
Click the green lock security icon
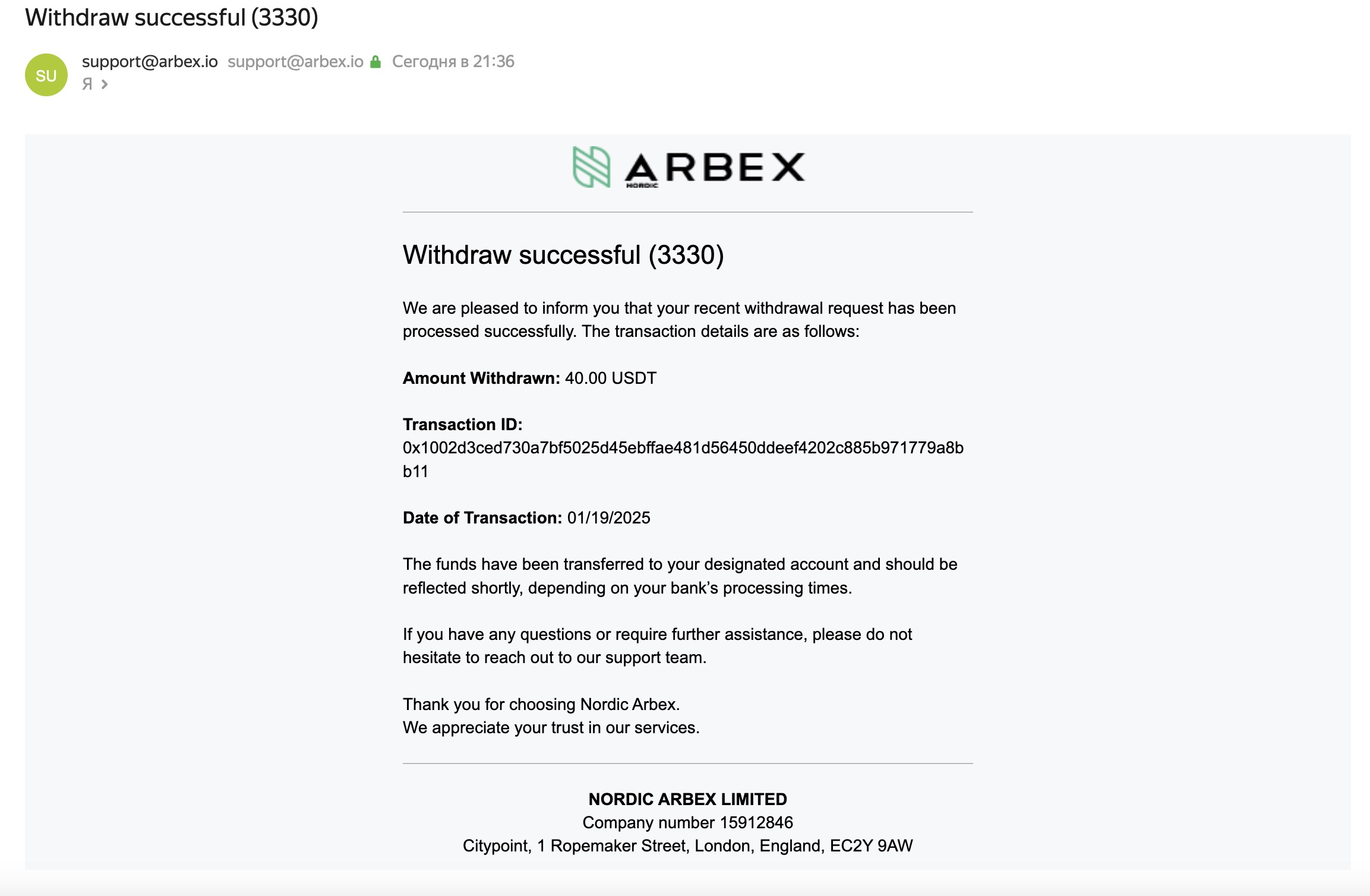pyautogui.click(x=375, y=62)
